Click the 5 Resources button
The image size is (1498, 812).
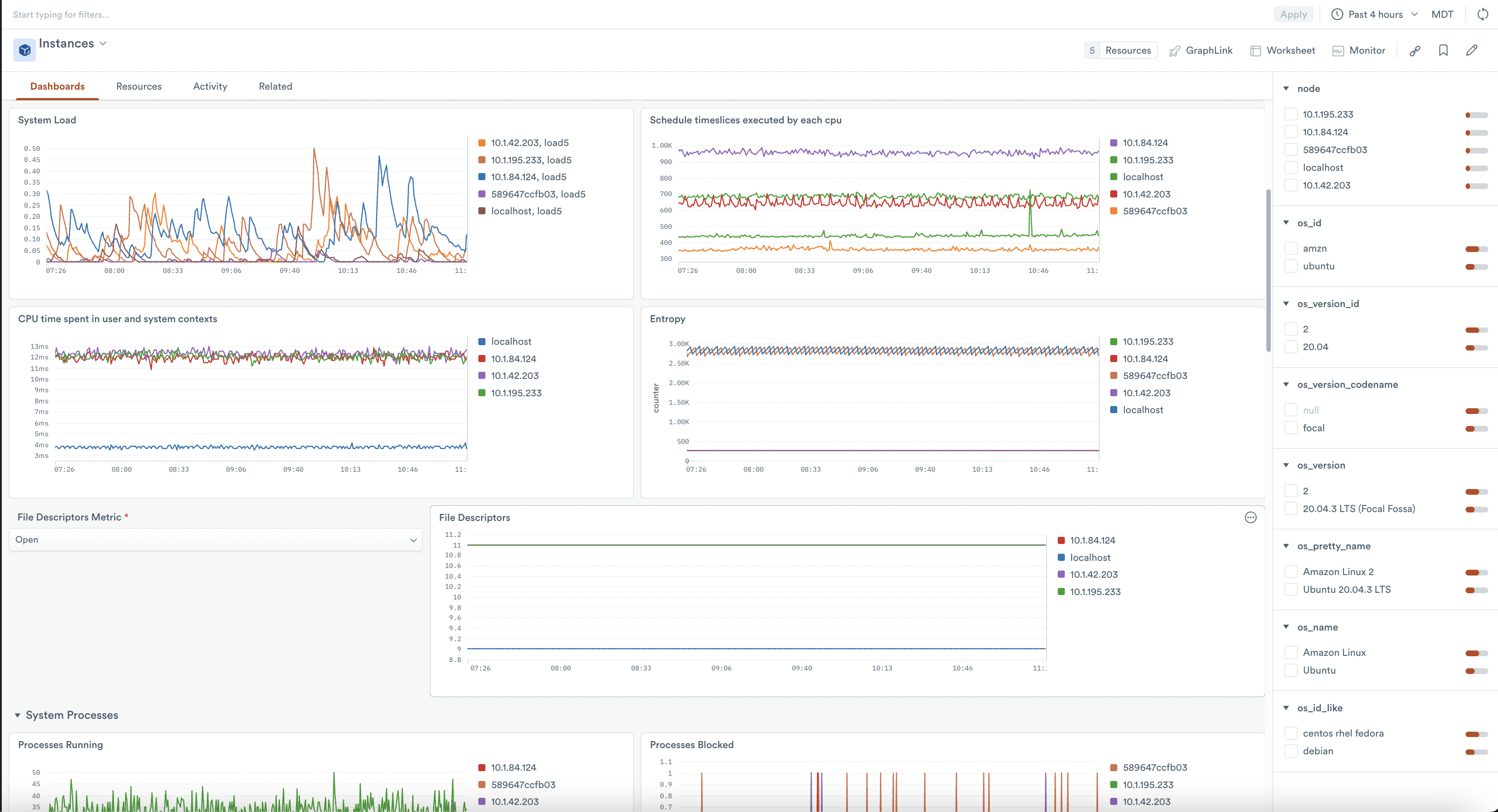[1120, 51]
